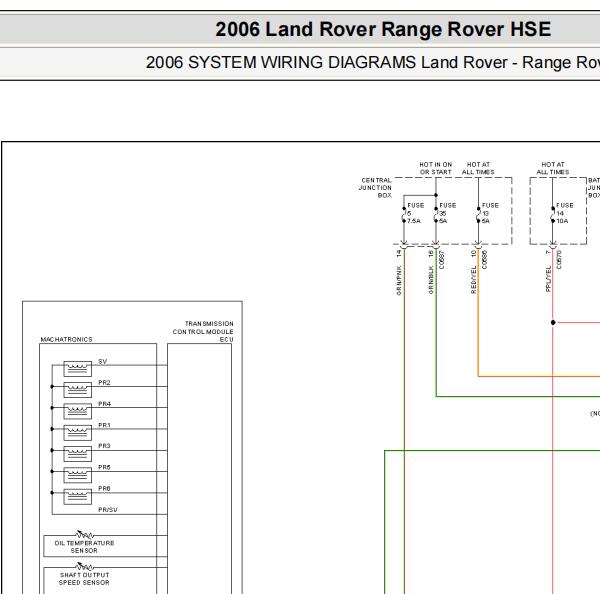This screenshot has height=594, width=600.
Task: Select the "PR3" text label
Action: 104,446
